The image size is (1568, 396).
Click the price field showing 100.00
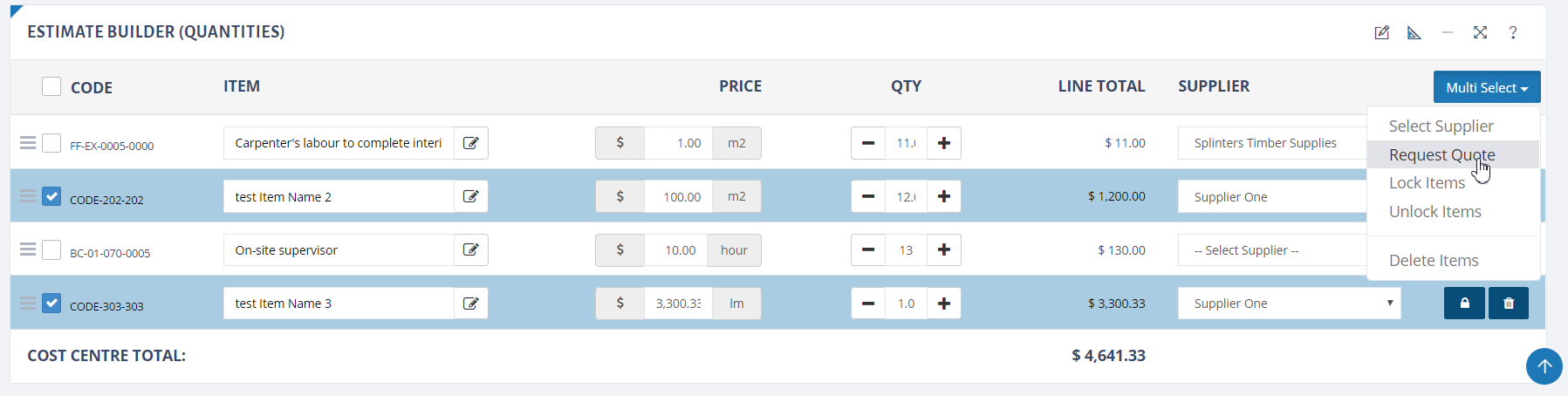[678, 197]
